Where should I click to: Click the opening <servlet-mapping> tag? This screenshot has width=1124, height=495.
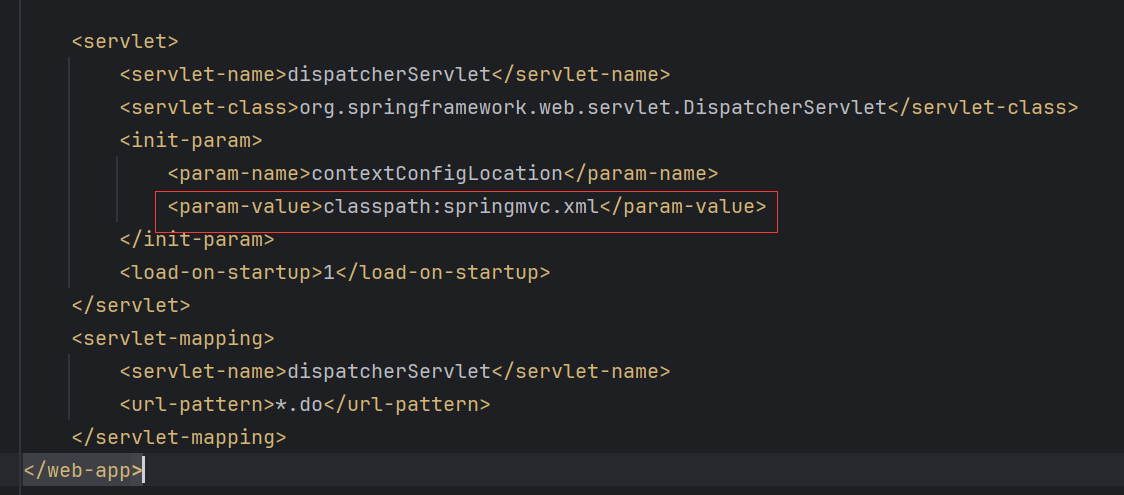[173, 339]
